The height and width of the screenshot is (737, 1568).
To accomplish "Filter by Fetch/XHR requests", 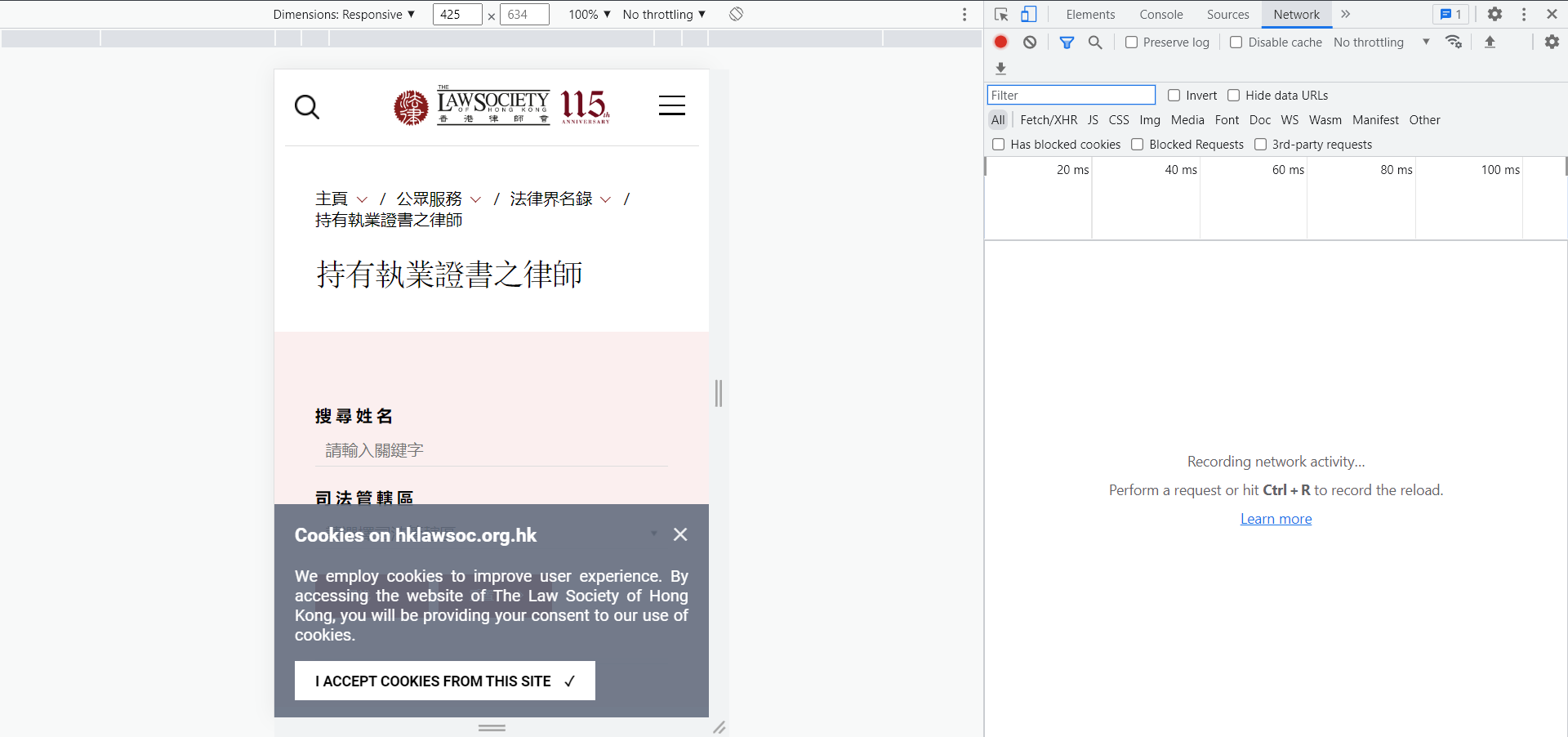I will coord(1049,119).
